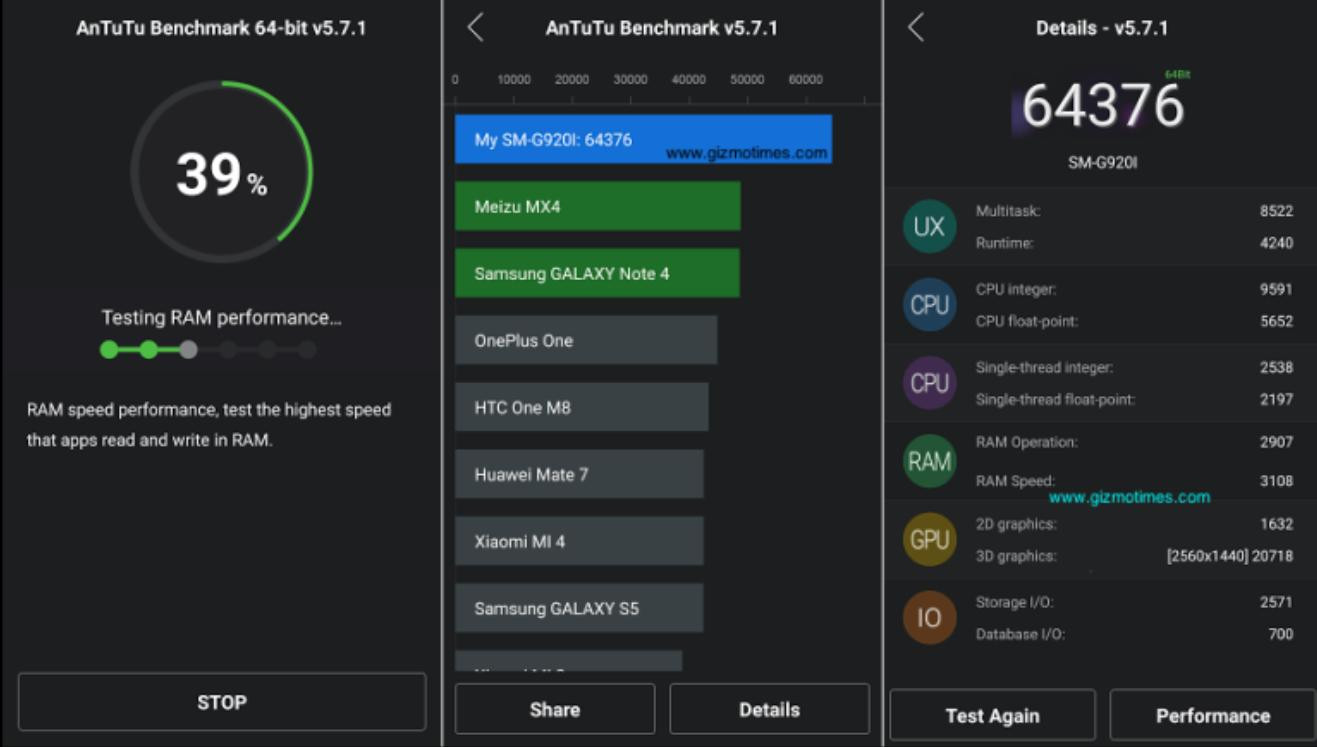Click the Share button
Viewport: 1317px width, 747px height.
tap(555, 709)
